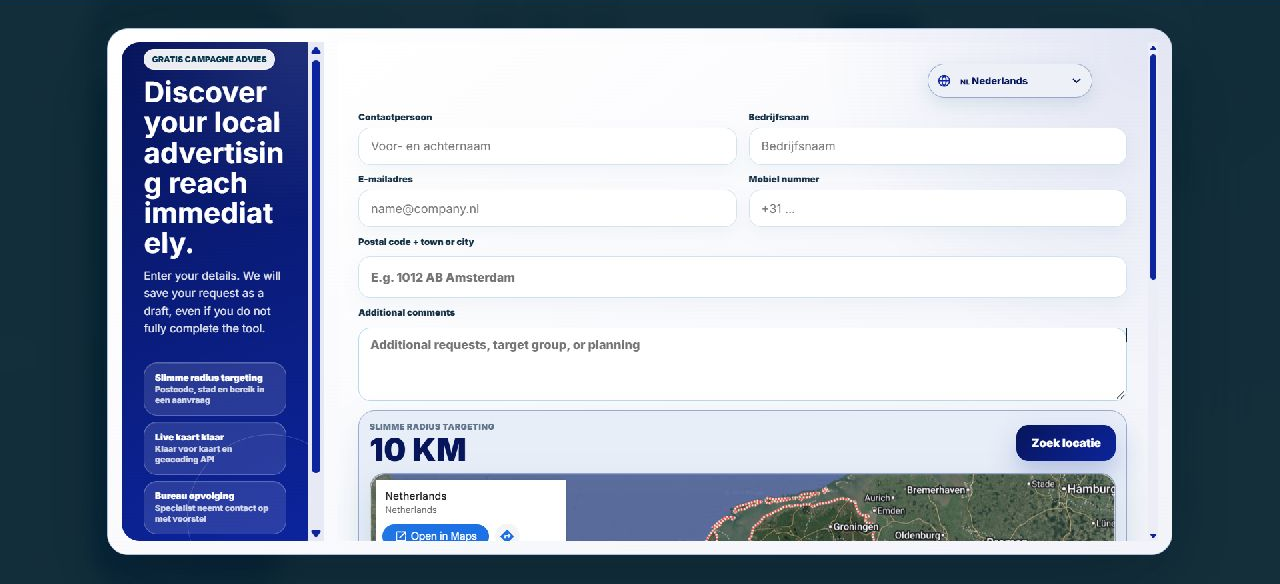Screen dimensions: 1280x584
Task: Click the Stade label on the map
Action: (1043, 484)
